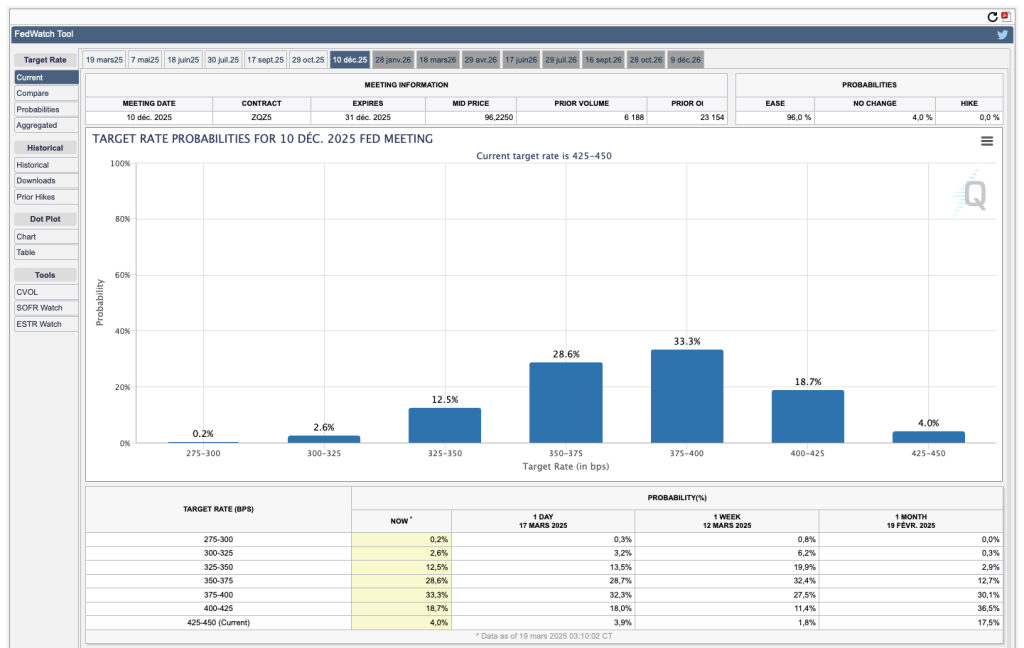1024x648 pixels.
Task: Open the Downloads page
Action: coord(46,181)
